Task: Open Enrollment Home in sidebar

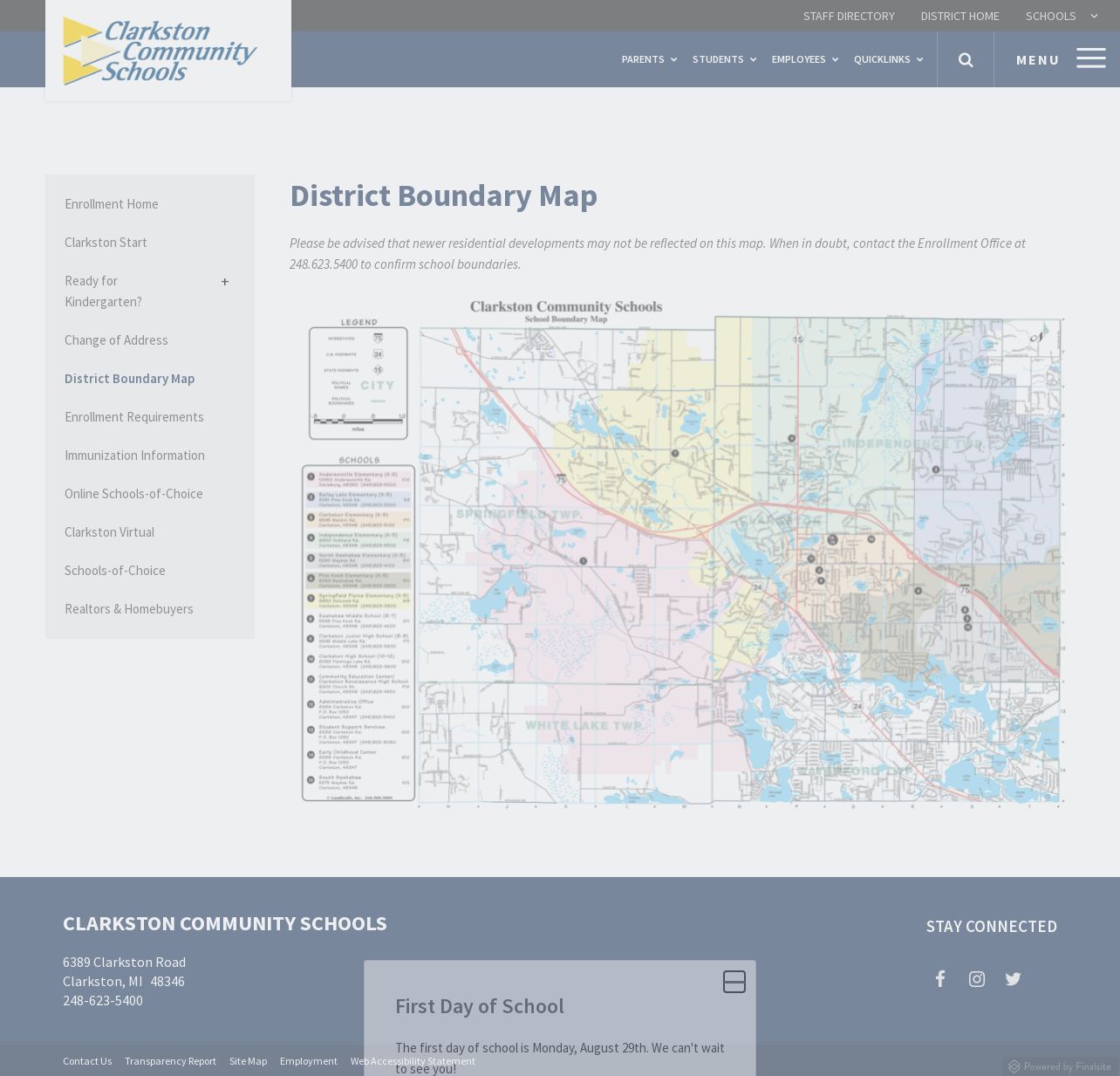Action: point(111,204)
